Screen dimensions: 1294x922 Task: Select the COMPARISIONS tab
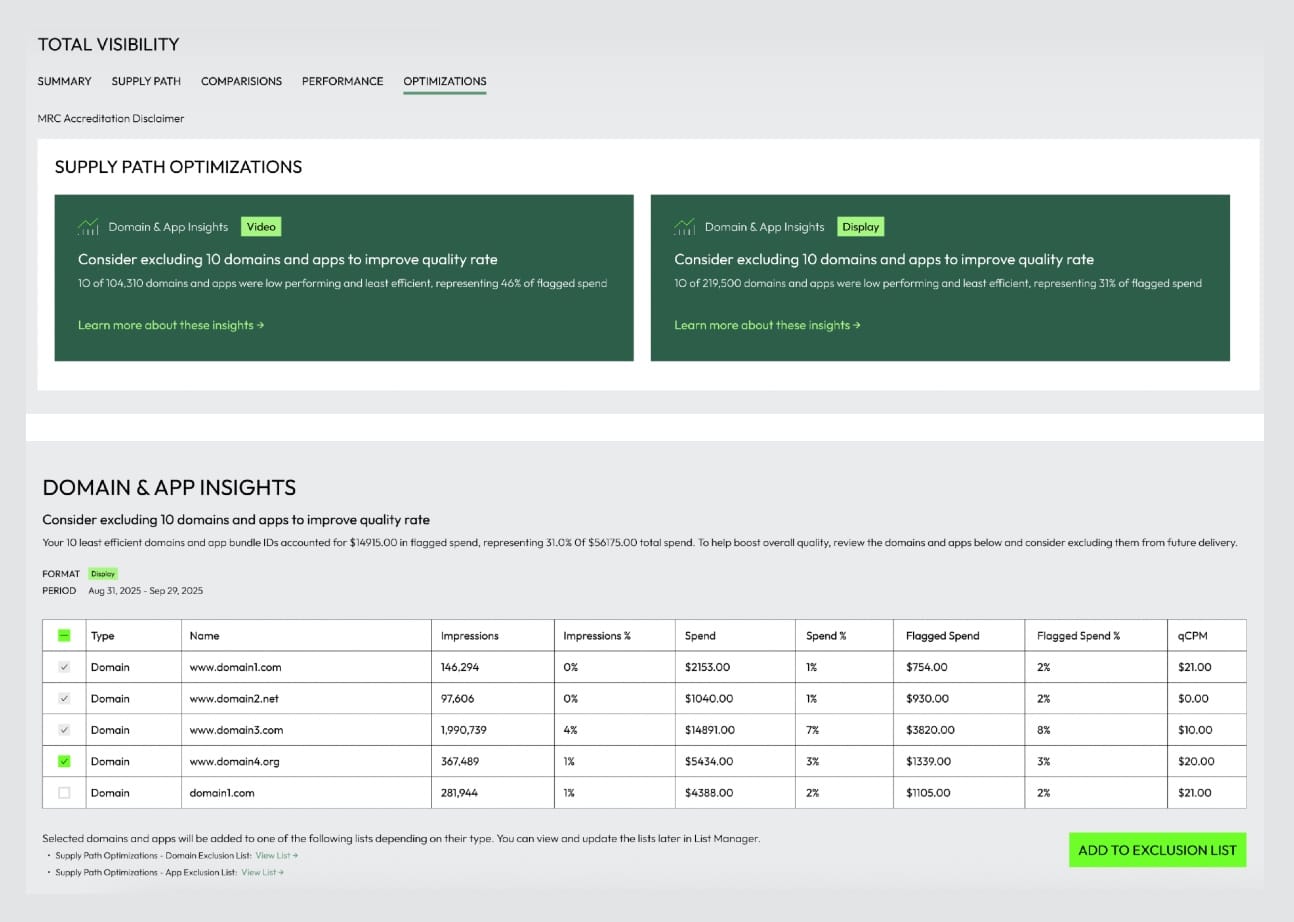pyautogui.click(x=241, y=81)
